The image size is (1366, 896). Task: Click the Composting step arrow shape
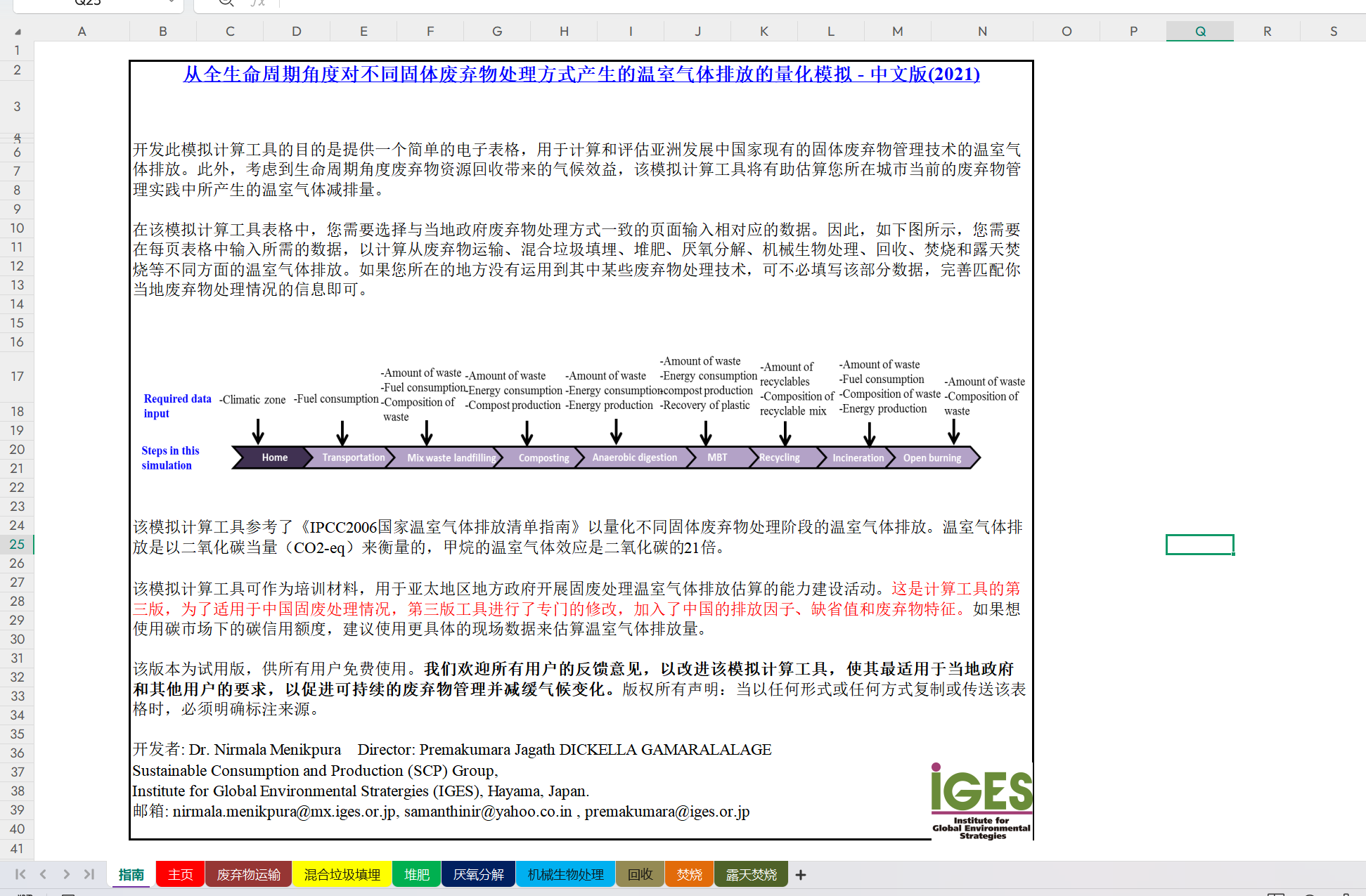tap(543, 457)
